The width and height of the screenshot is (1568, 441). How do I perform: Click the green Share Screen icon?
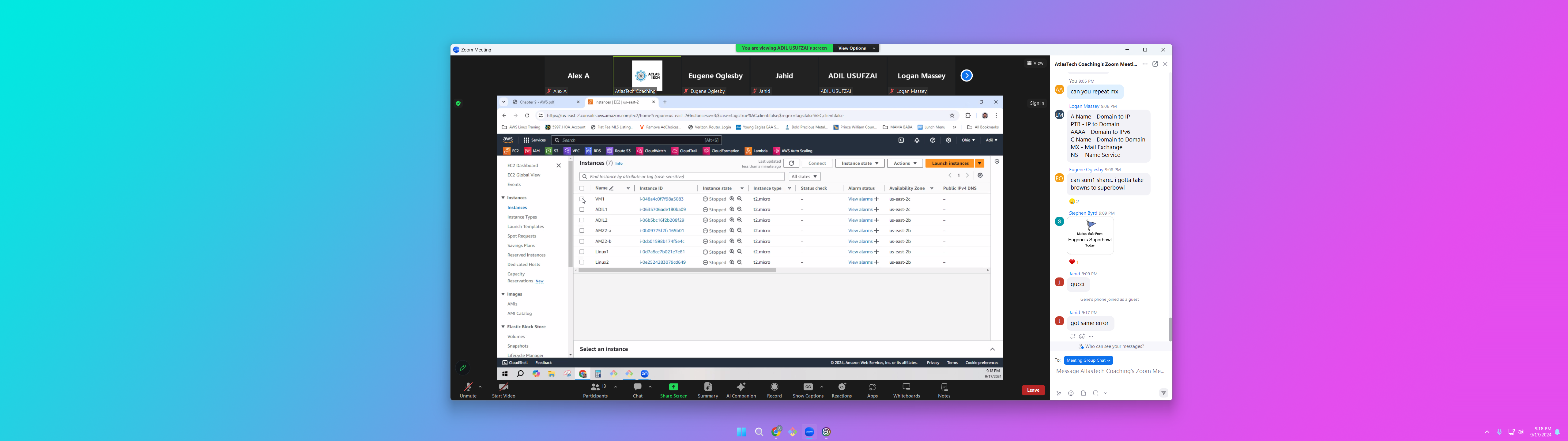(673, 387)
